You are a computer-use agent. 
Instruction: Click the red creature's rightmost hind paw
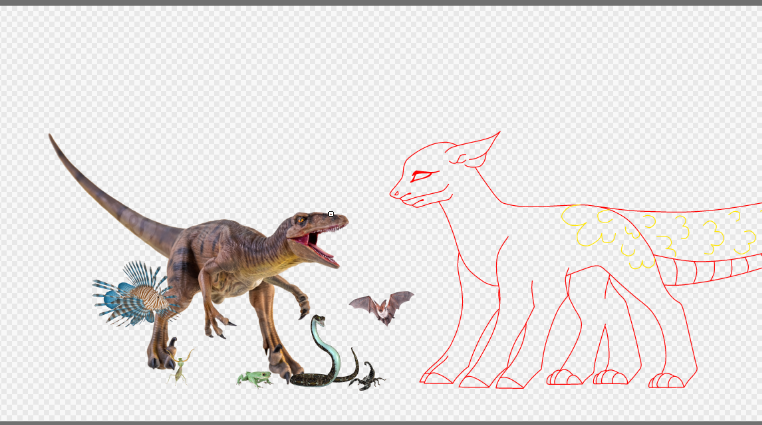tap(667, 380)
